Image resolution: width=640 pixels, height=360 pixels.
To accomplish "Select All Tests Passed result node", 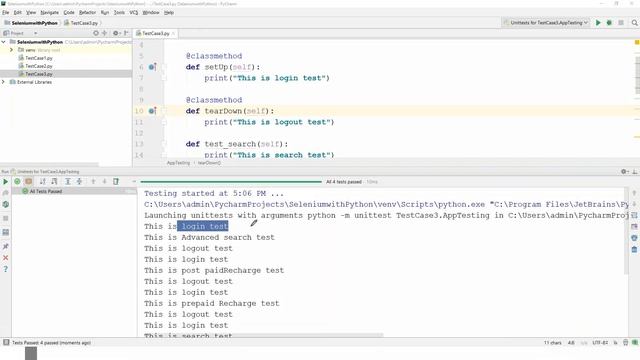I will 46,191.
